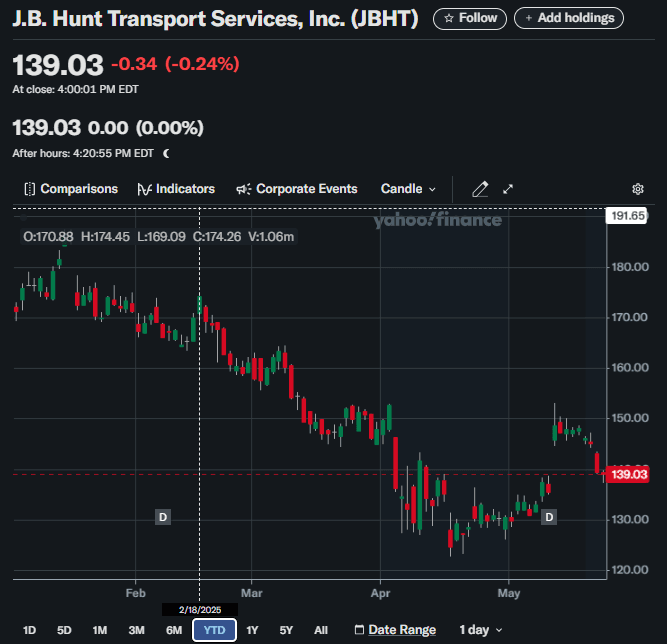Select 1M range tab
This screenshot has height=644, width=667.
coord(100,630)
